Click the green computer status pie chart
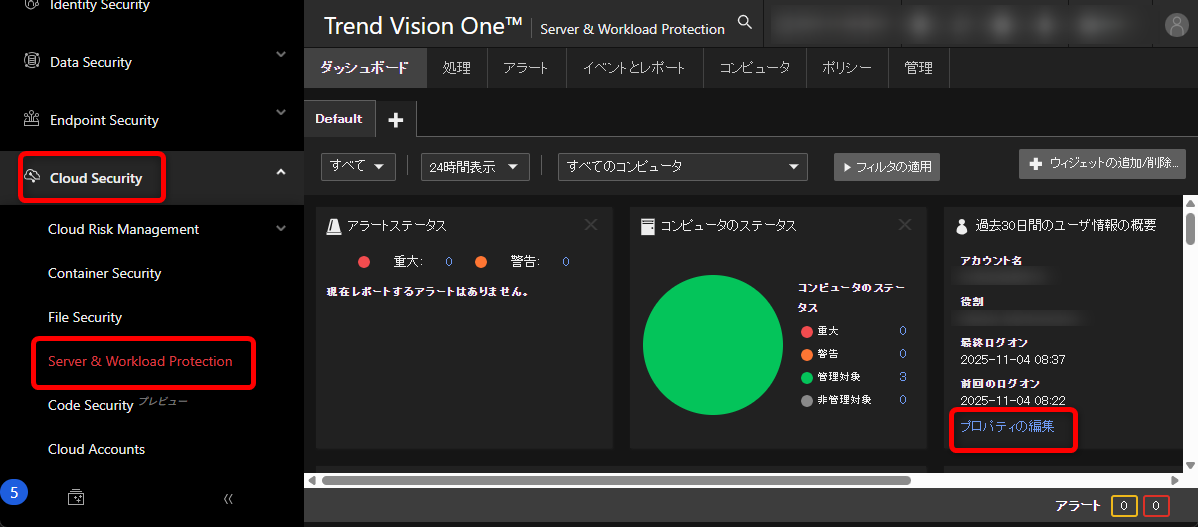 click(x=713, y=345)
